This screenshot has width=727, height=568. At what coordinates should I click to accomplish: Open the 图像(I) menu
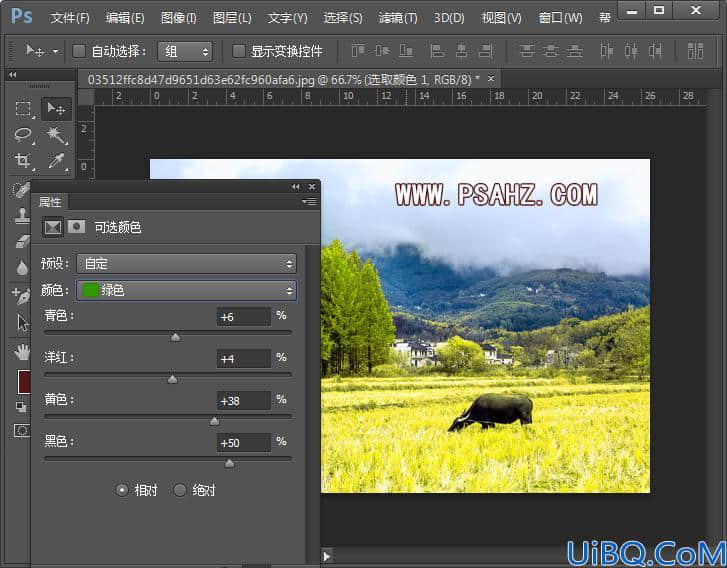(179, 18)
